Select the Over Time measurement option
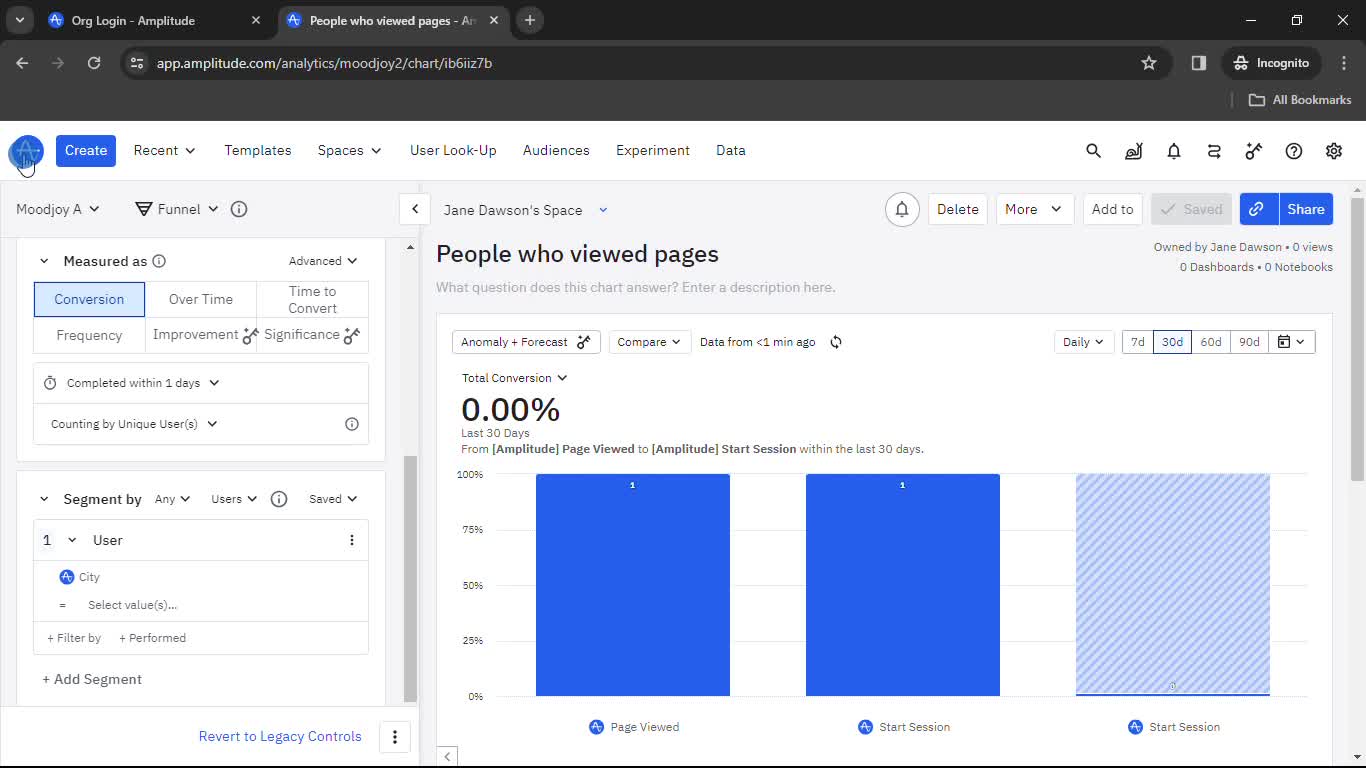The width and height of the screenshot is (1366, 768). click(x=201, y=299)
